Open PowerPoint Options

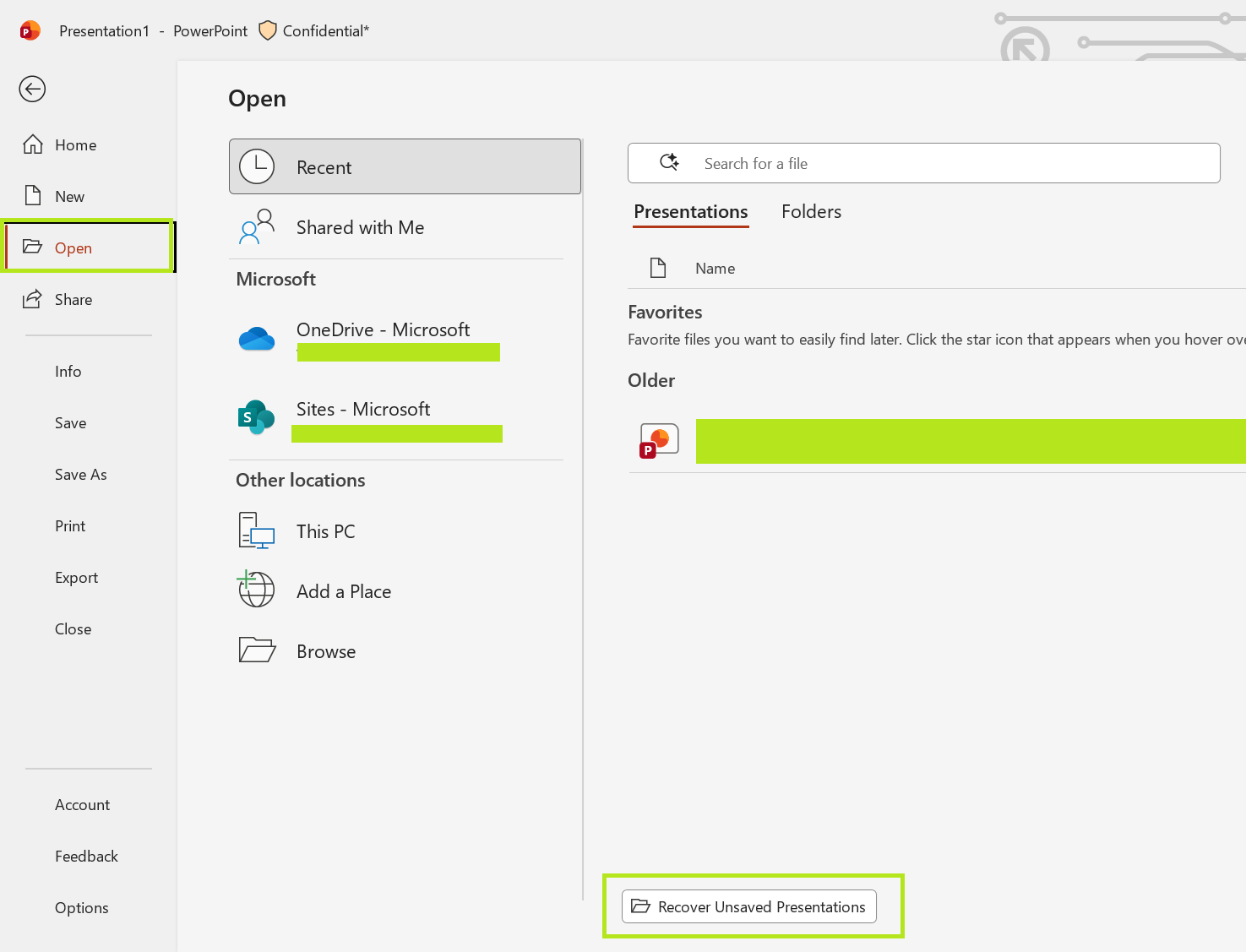[89, 908]
